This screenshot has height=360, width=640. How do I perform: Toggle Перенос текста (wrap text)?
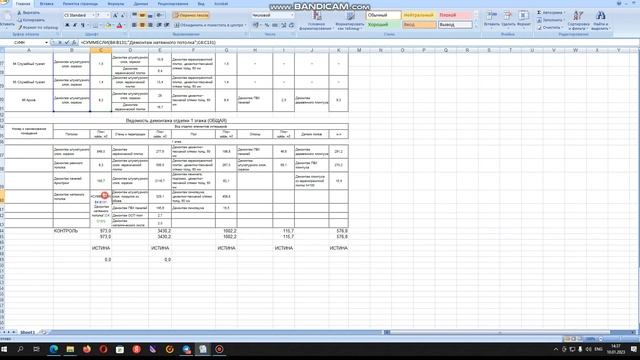pyautogui.click(x=191, y=16)
